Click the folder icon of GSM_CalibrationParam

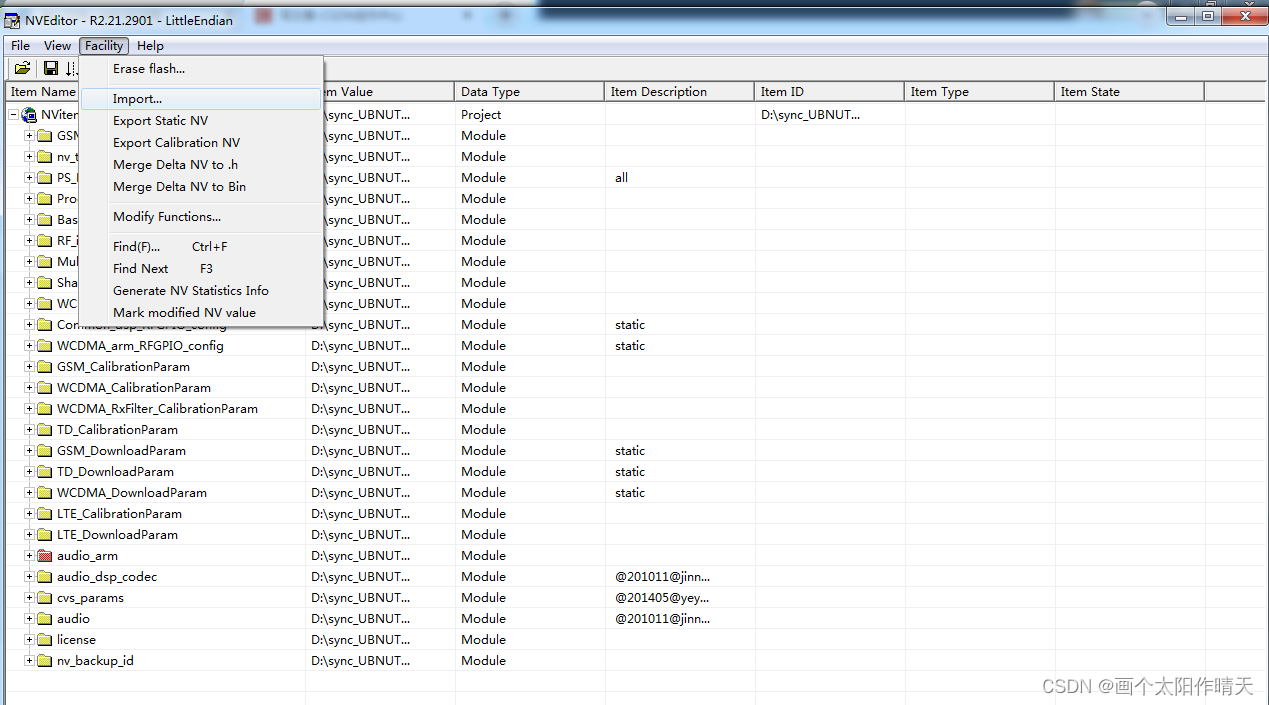click(44, 367)
